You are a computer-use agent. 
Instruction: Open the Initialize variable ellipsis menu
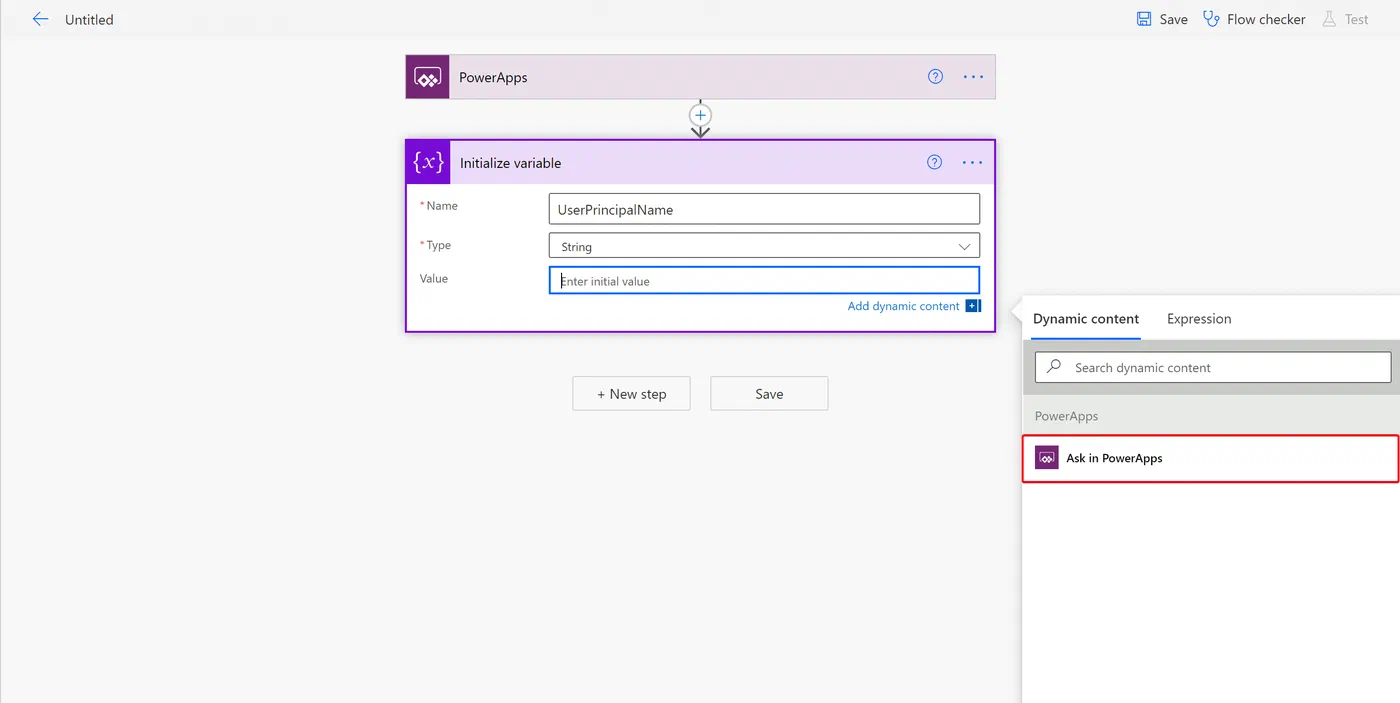tap(973, 162)
